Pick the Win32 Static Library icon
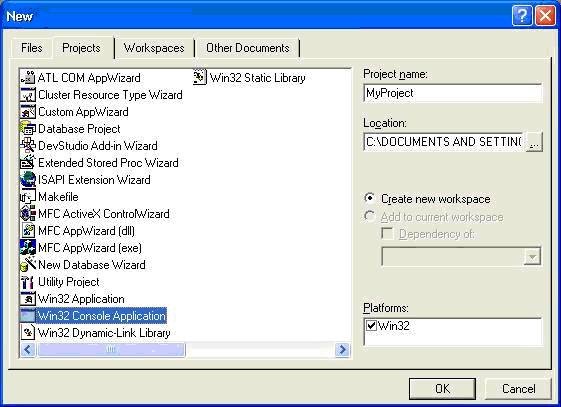The image size is (561, 407). click(200, 78)
